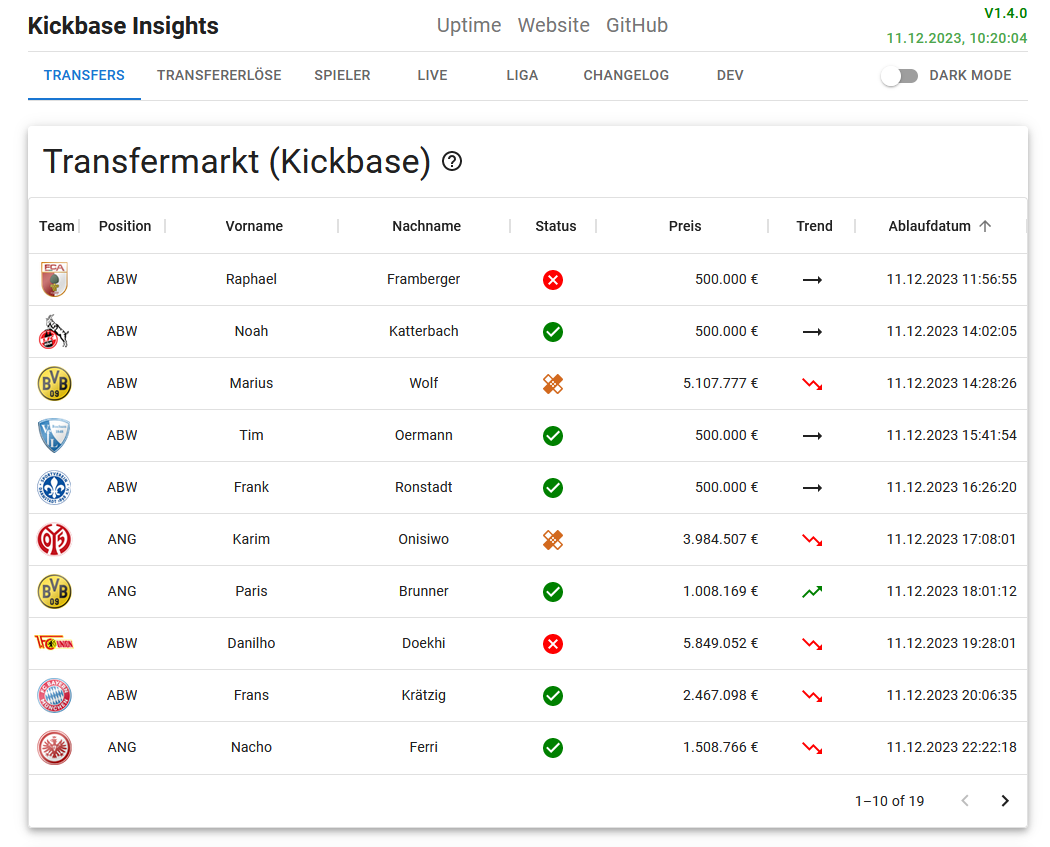The height and width of the screenshot is (847, 1050).
Task: Click the Union Berlin logo for Doekhi
Action: point(54,643)
